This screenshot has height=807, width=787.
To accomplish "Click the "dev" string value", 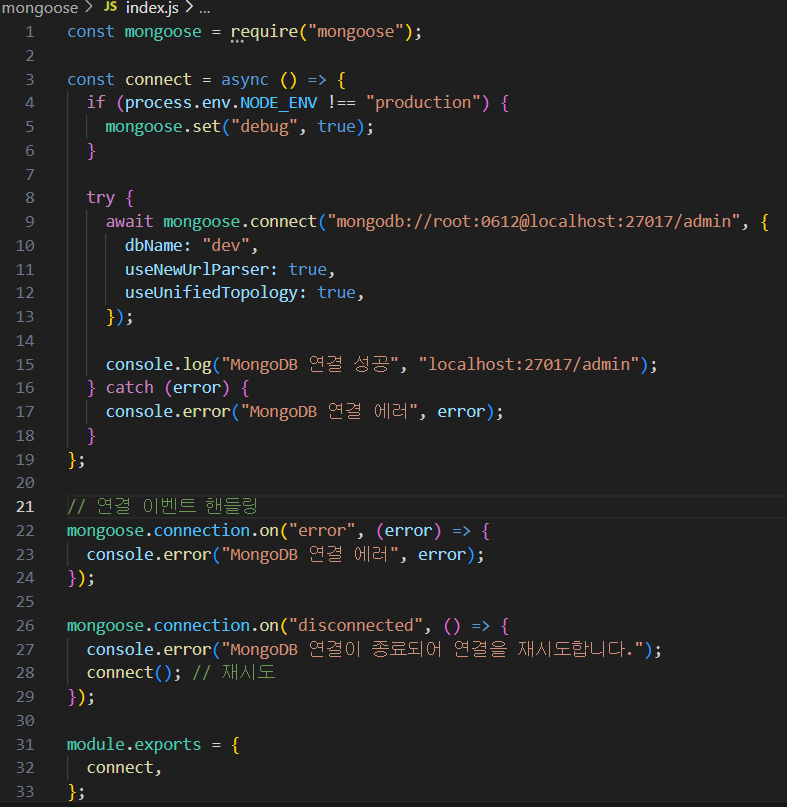I will (x=225, y=245).
